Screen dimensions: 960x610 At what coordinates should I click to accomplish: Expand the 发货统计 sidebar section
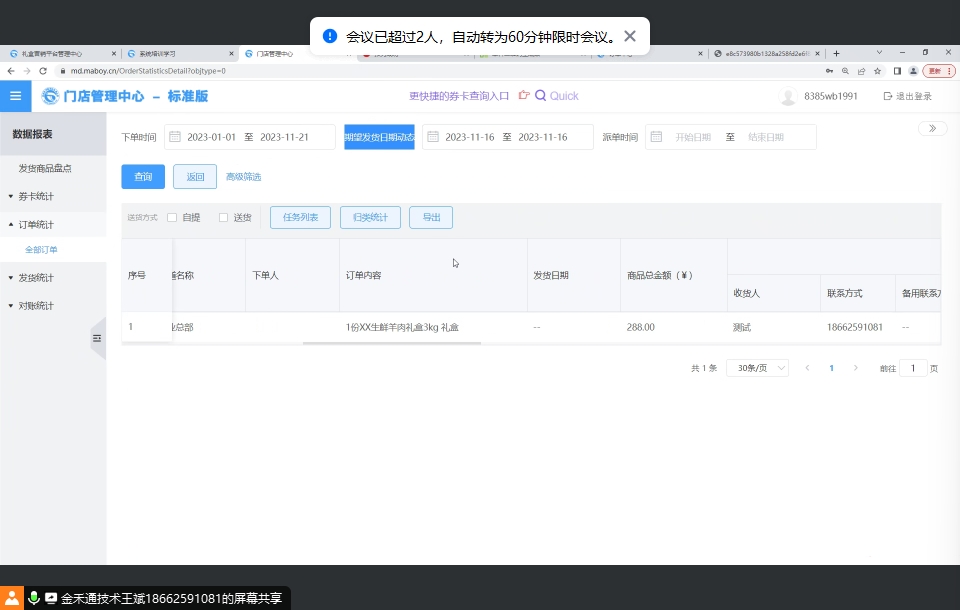point(36,277)
